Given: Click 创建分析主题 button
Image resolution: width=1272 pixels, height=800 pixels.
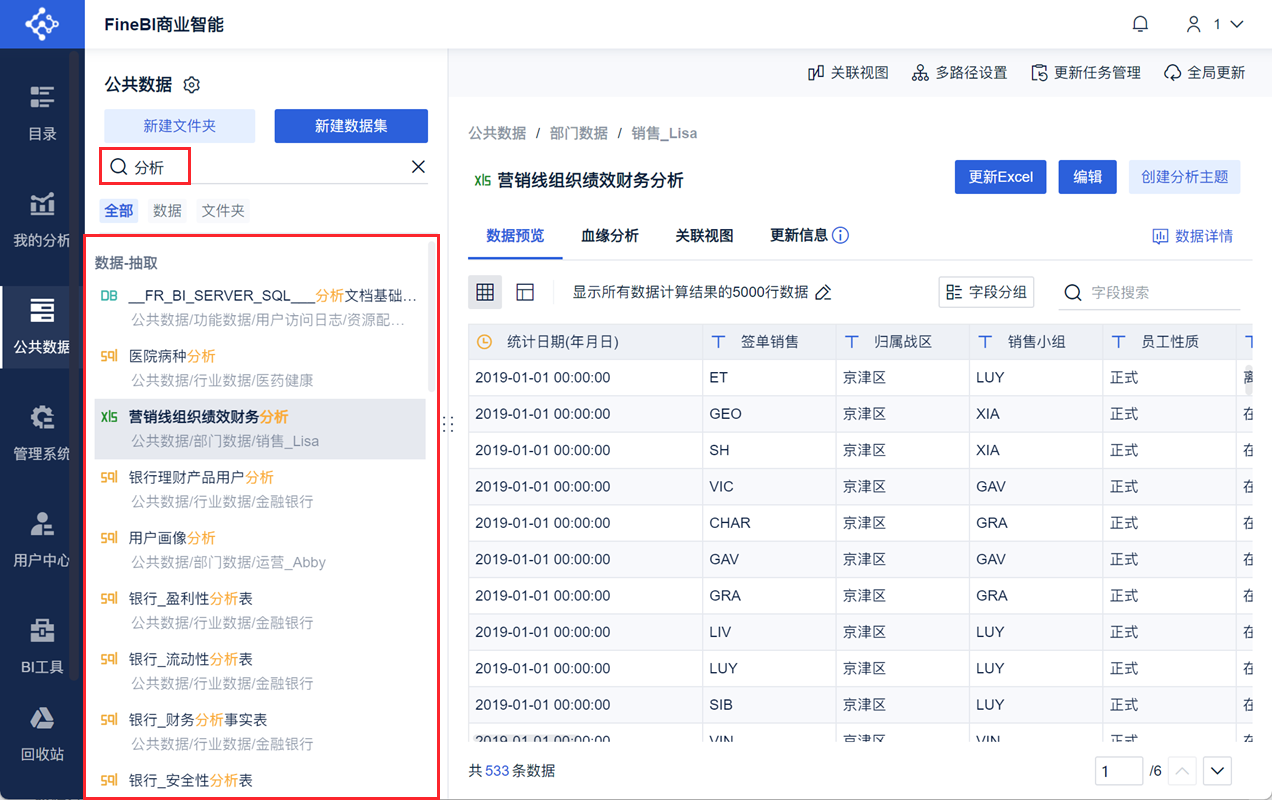Looking at the screenshot, I should click(1185, 177).
